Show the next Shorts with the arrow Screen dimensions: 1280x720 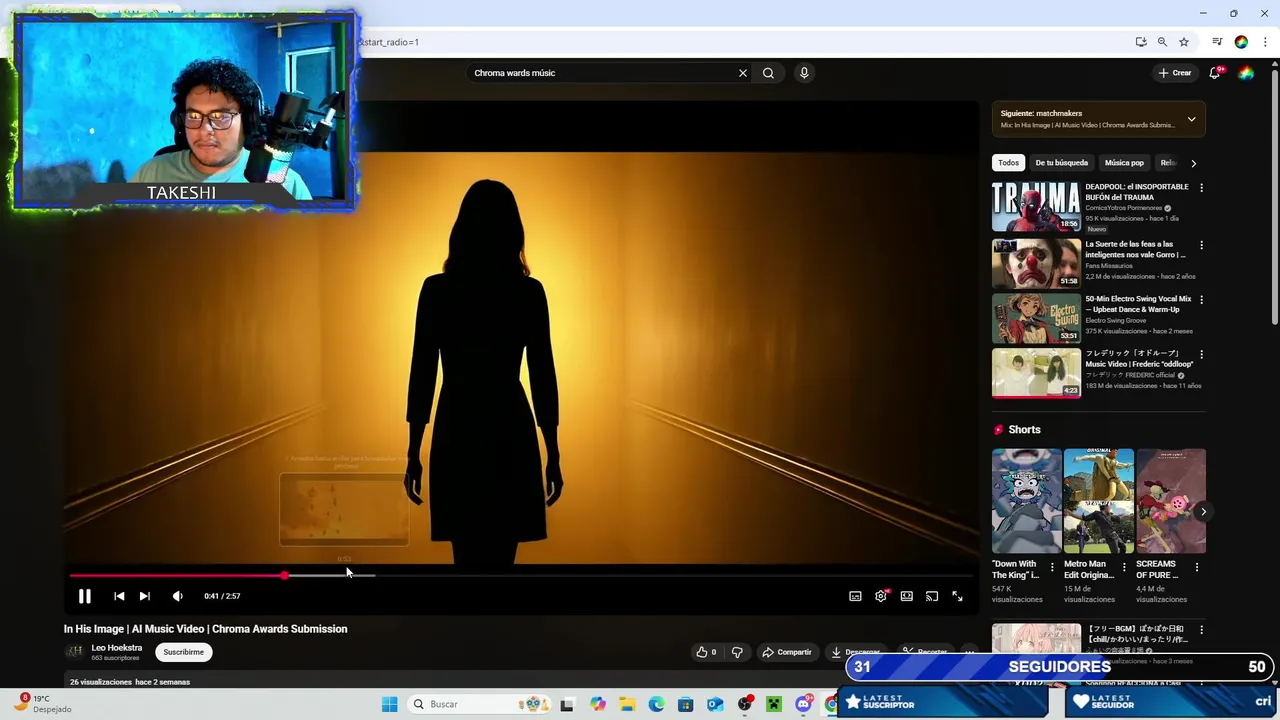tap(1203, 511)
